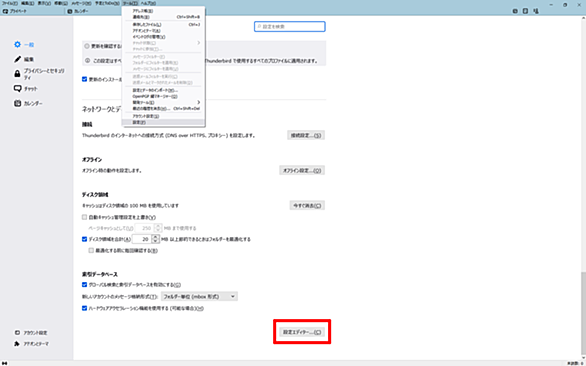The image size is (586, 366).
Task: Uncheck the global search and indexer checkbox
Action: (84, 285)
